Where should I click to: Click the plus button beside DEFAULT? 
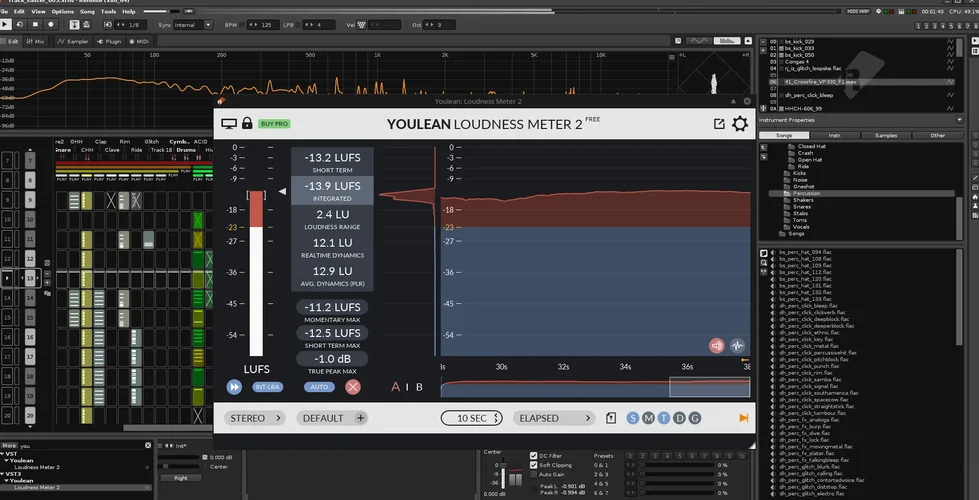click(x=360, y=418)
